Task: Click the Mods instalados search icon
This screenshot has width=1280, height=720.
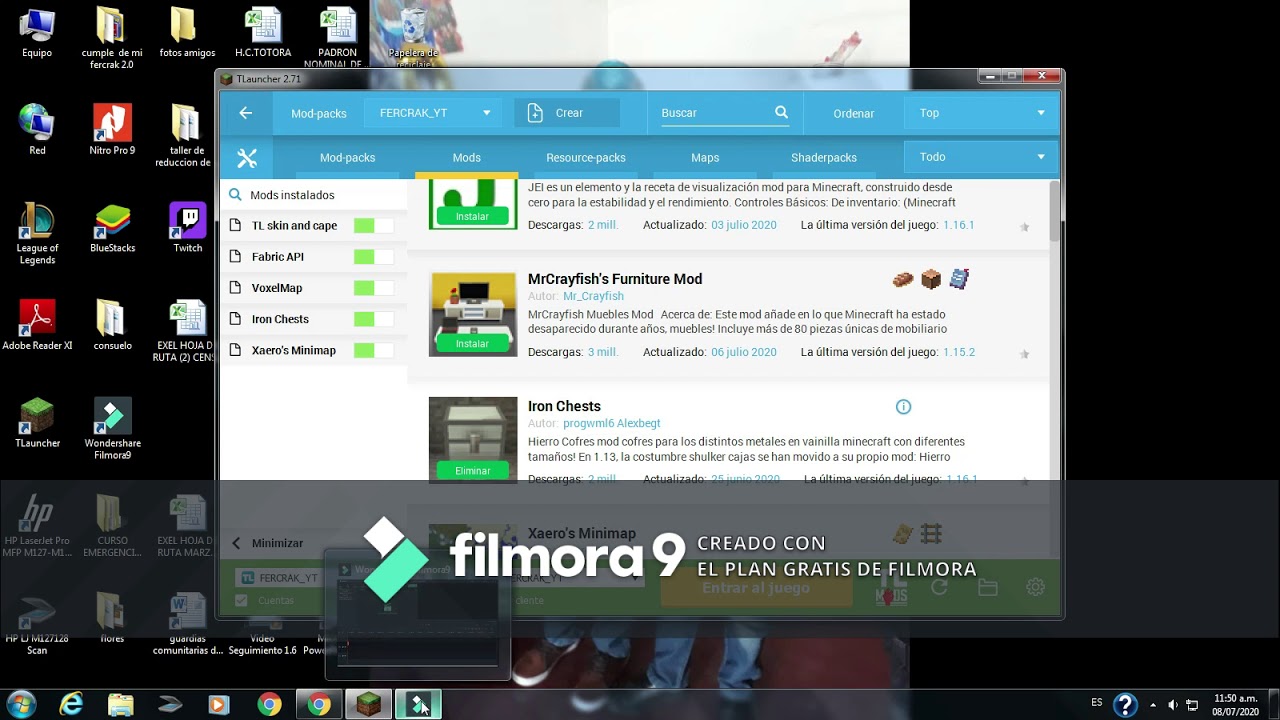Action: [236, 195]
